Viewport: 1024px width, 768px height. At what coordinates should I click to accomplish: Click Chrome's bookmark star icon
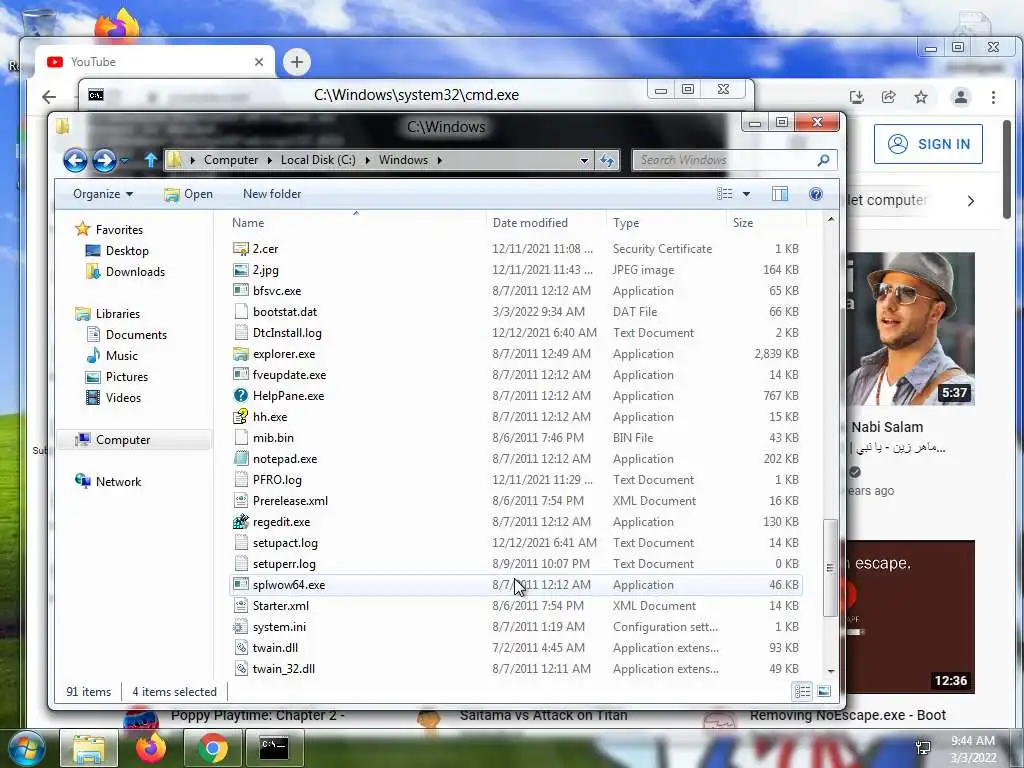point(921,97)
